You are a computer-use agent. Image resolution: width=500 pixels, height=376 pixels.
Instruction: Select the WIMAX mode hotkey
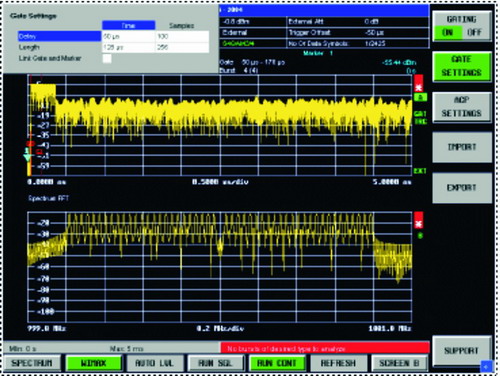click(x=93, y=363)
